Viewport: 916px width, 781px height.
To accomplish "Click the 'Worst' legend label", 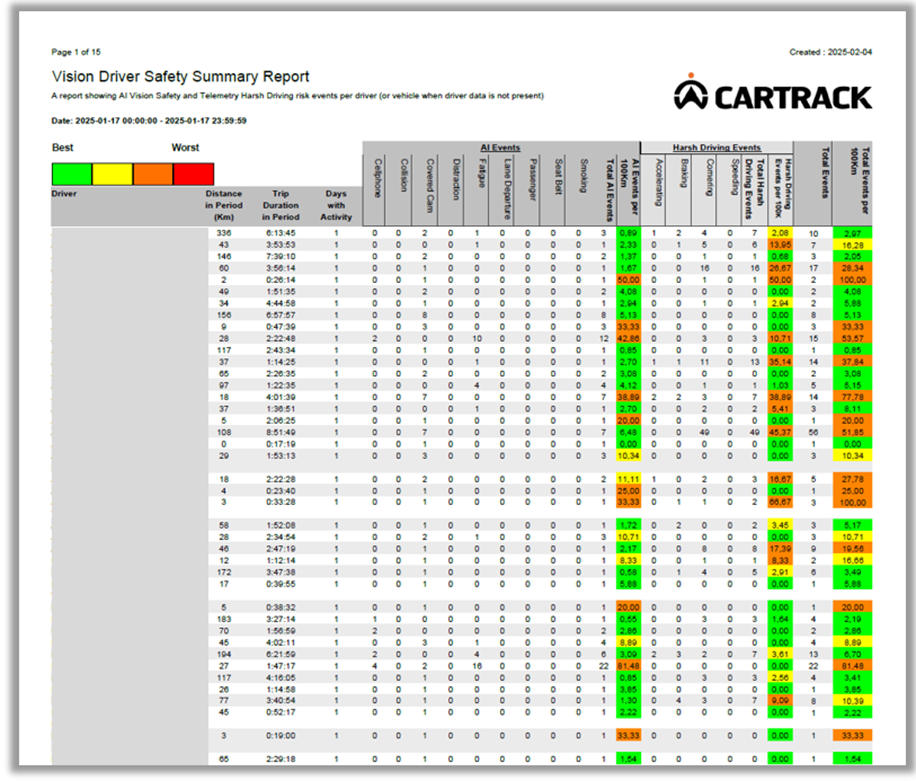I will [x=185, y=148].
